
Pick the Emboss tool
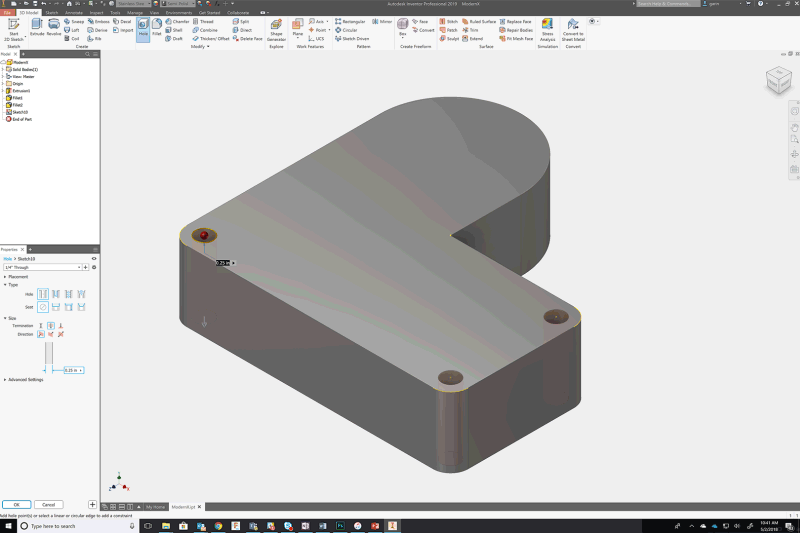tap(98, 21)
